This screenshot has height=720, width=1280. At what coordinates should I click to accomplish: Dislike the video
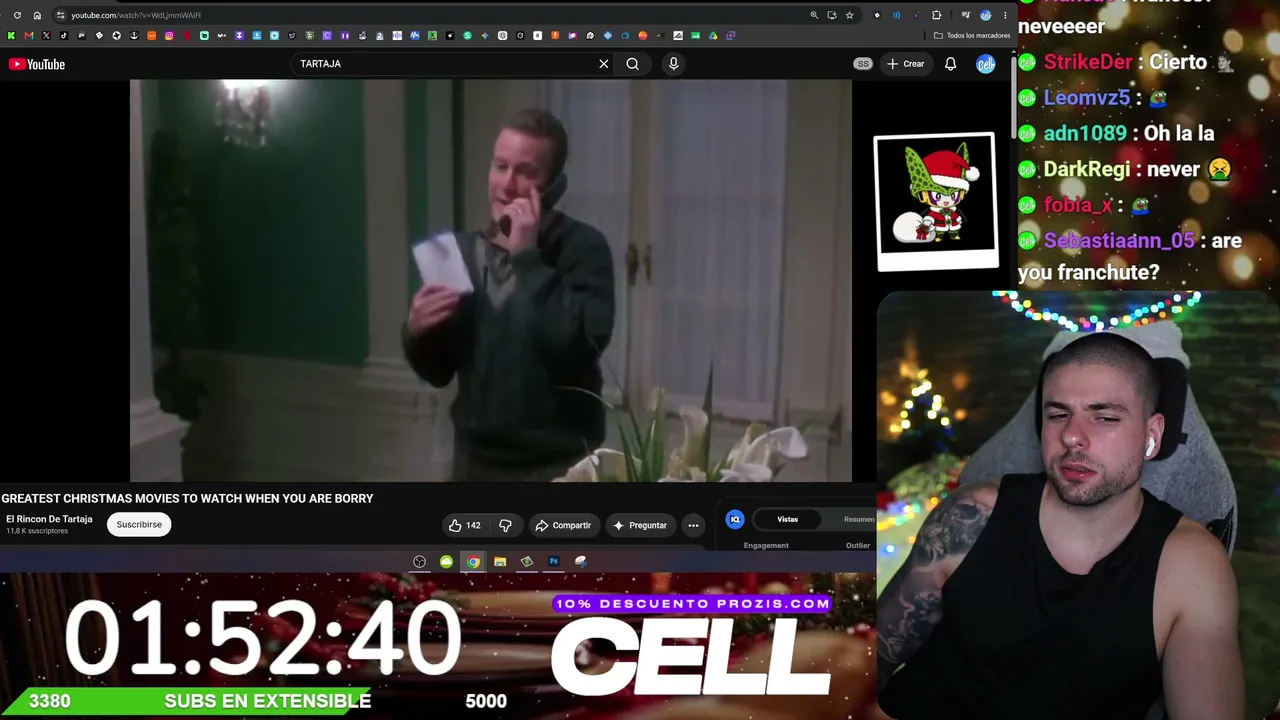click(x=505, y=525)
